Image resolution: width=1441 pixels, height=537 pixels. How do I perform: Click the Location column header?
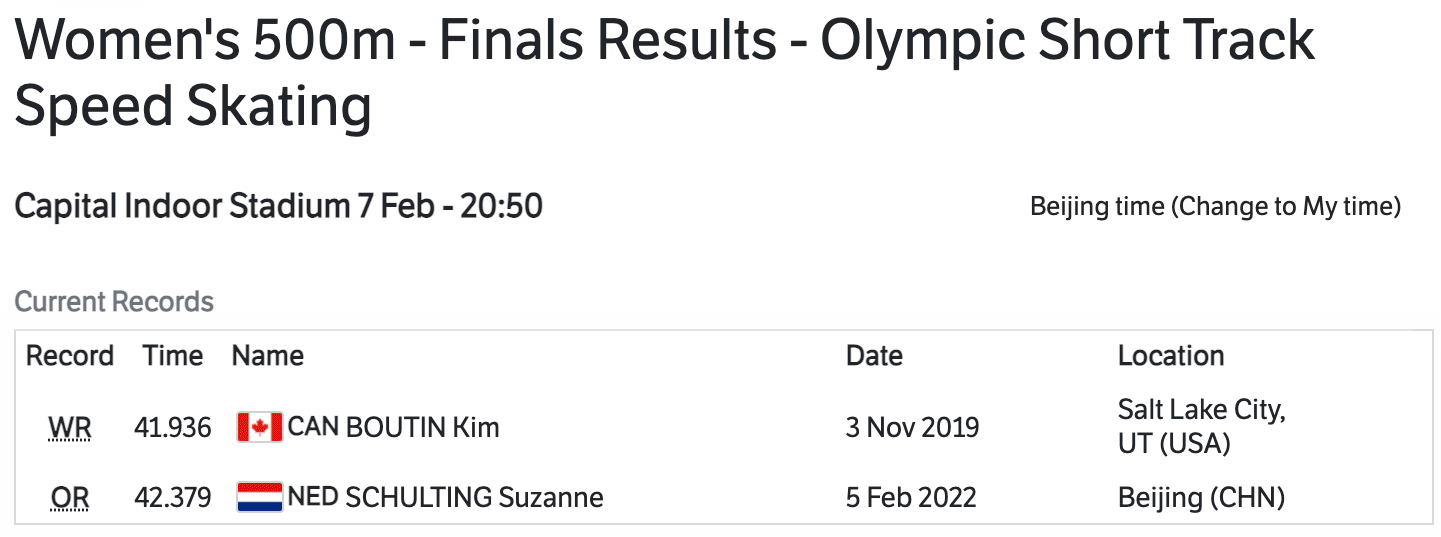click(x=1170, y=356)
